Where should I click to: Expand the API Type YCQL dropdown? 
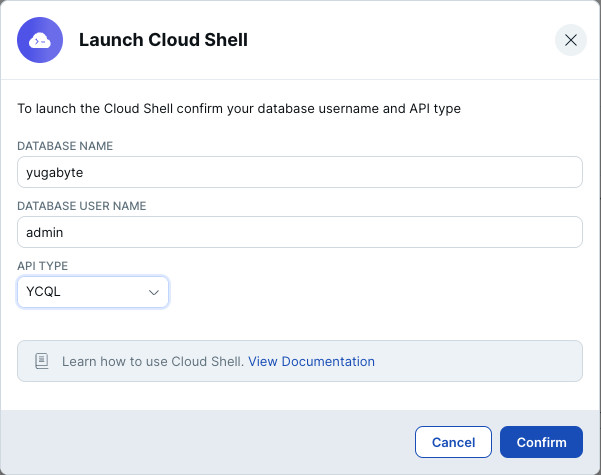click(x=93, y=292)
